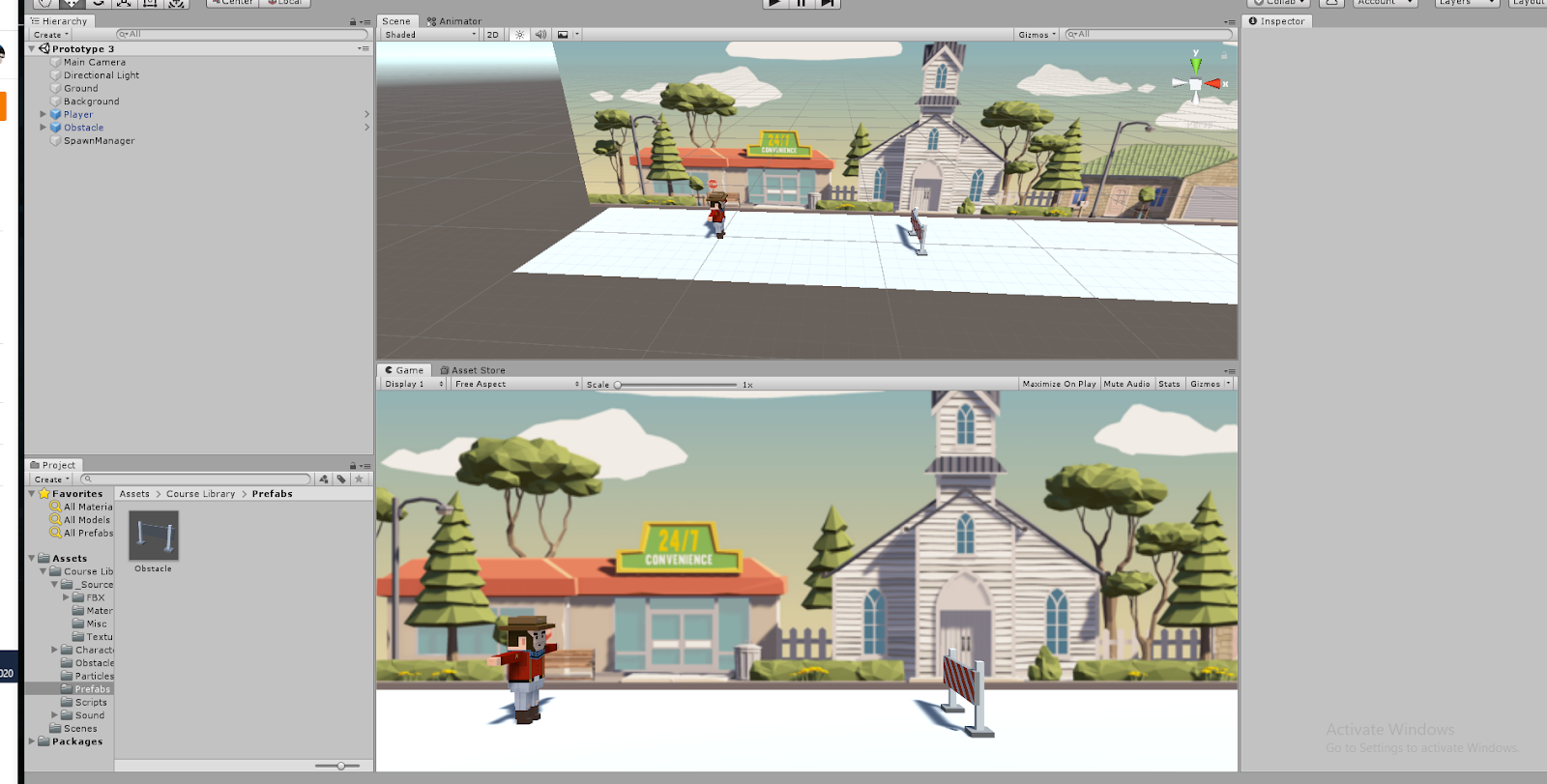The height and width of the screenshot is (784, 1547).
Task: Toggle Mute Audio in Game view
Action: tap(1126, 384)
